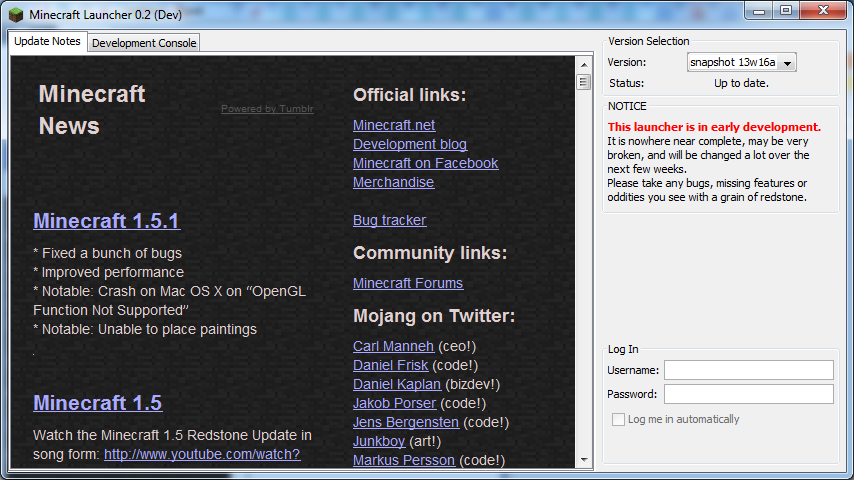Switch to the Development Console tab
The height and width of the screenshot is (480, 854).
[144, 43]
